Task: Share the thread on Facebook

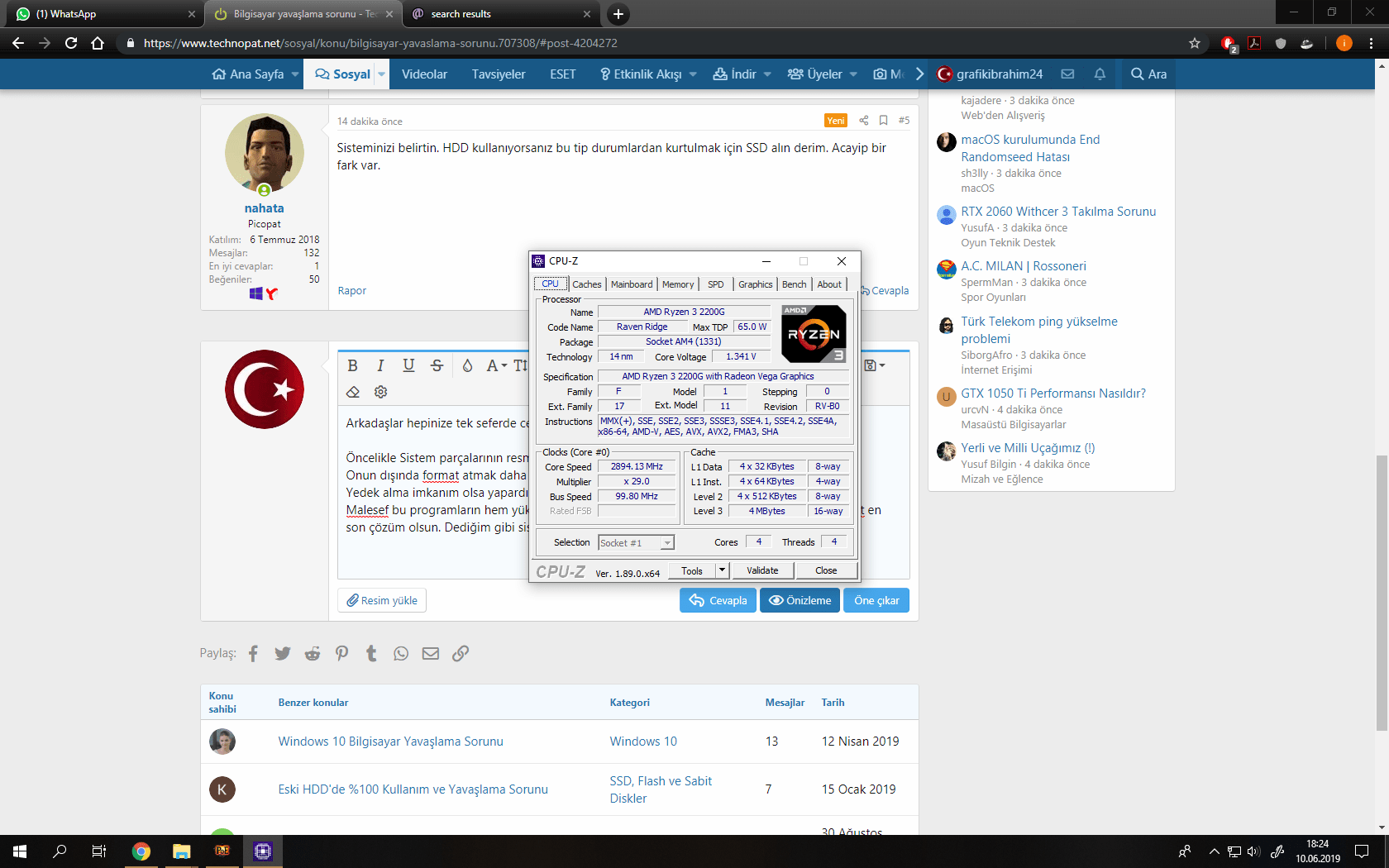Action: tap(253, 654)
